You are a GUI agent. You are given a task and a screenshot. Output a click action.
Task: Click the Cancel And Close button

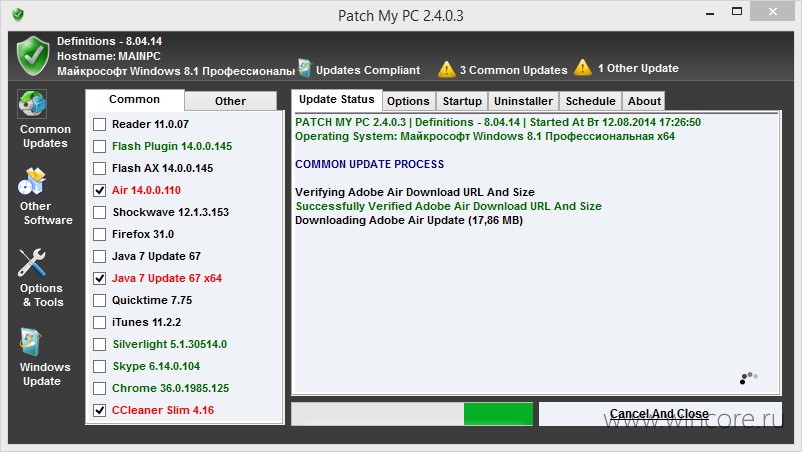pos(660,414)
